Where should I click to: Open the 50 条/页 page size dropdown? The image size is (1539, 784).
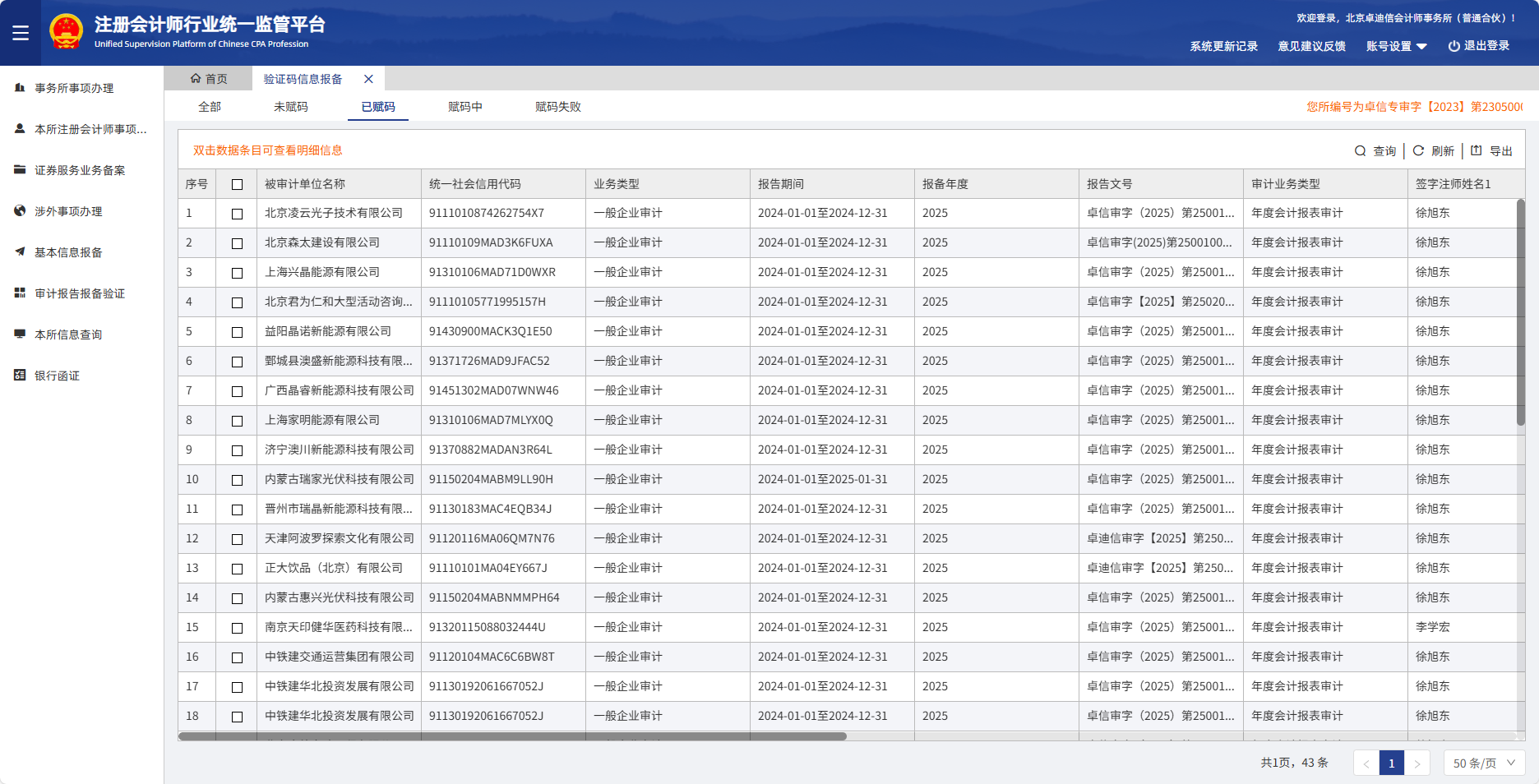coord(1484,763)
